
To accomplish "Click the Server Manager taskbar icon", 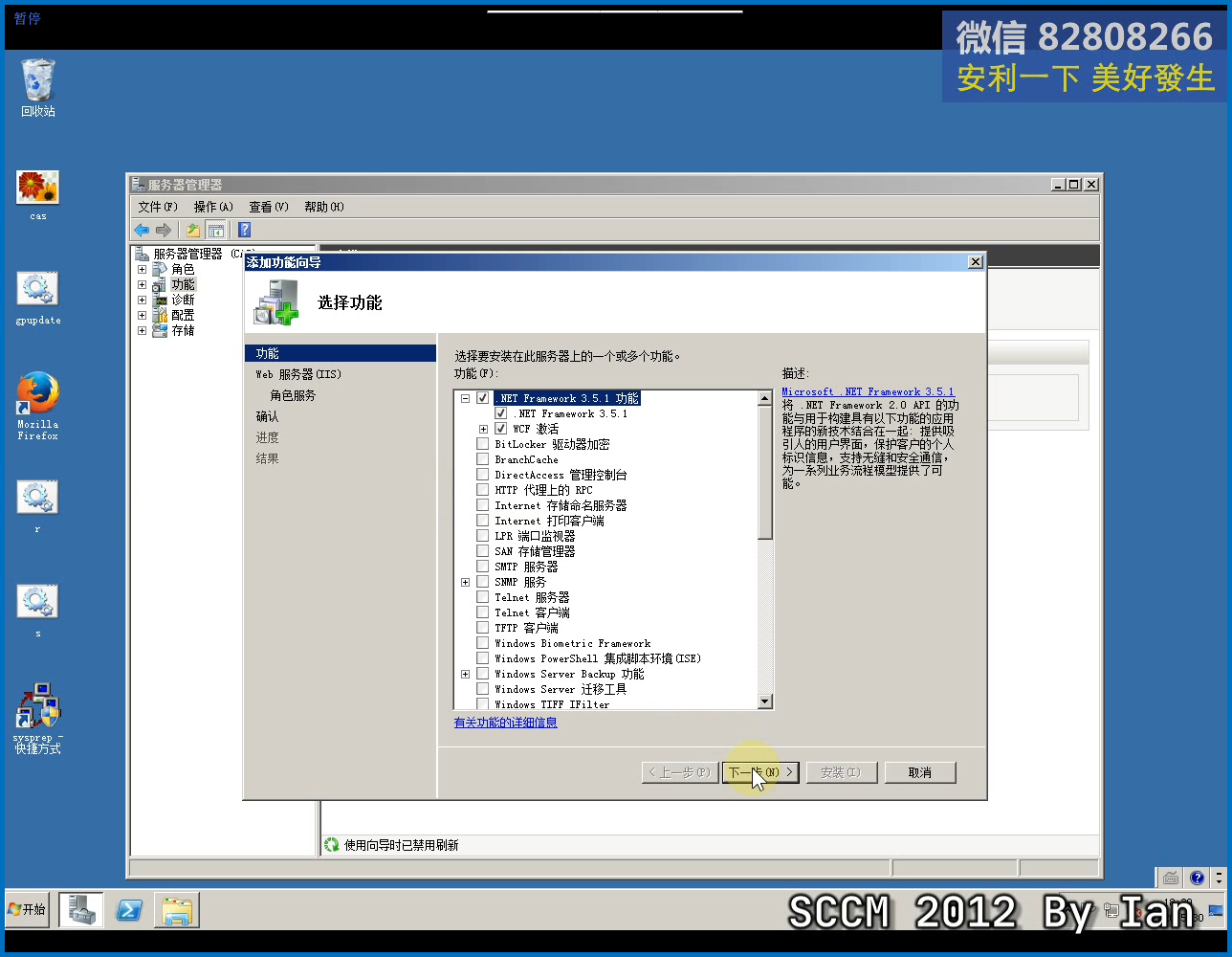I will (x=81, y=909).
